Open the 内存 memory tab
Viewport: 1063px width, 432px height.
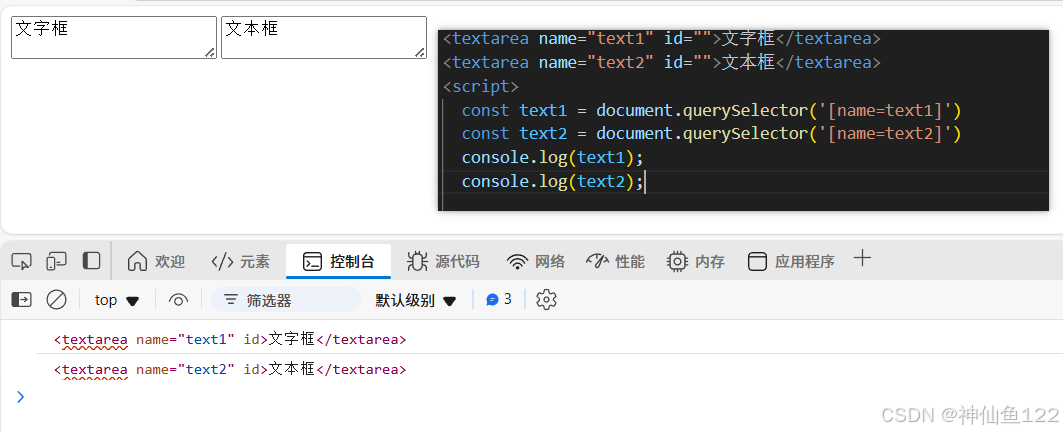pos(696,261)
